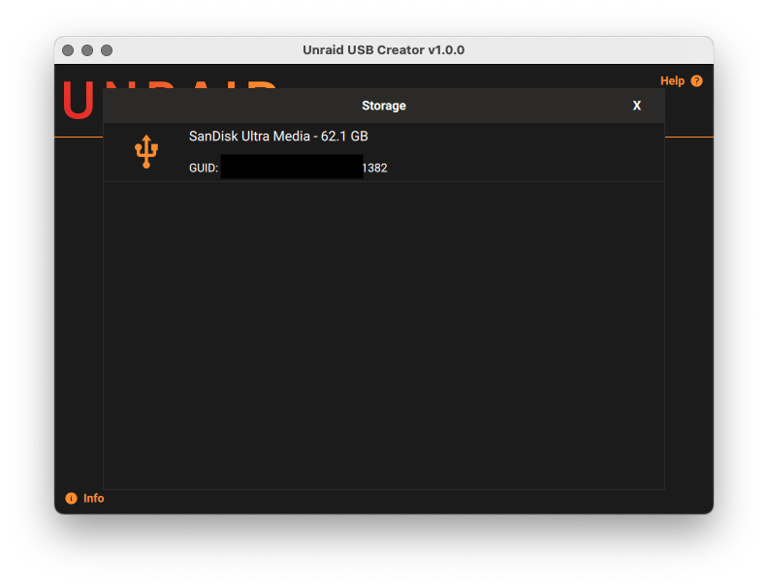Screen dimensions: 768x586
Task: Open the Info link
Action: 94,498
